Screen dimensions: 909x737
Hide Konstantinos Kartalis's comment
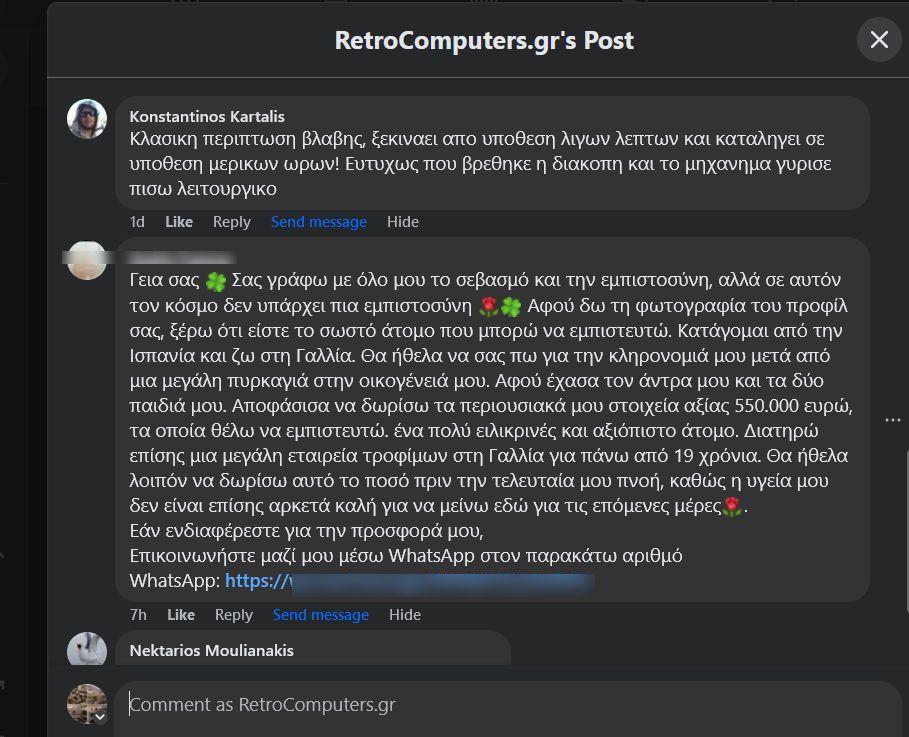coord(403,222)
